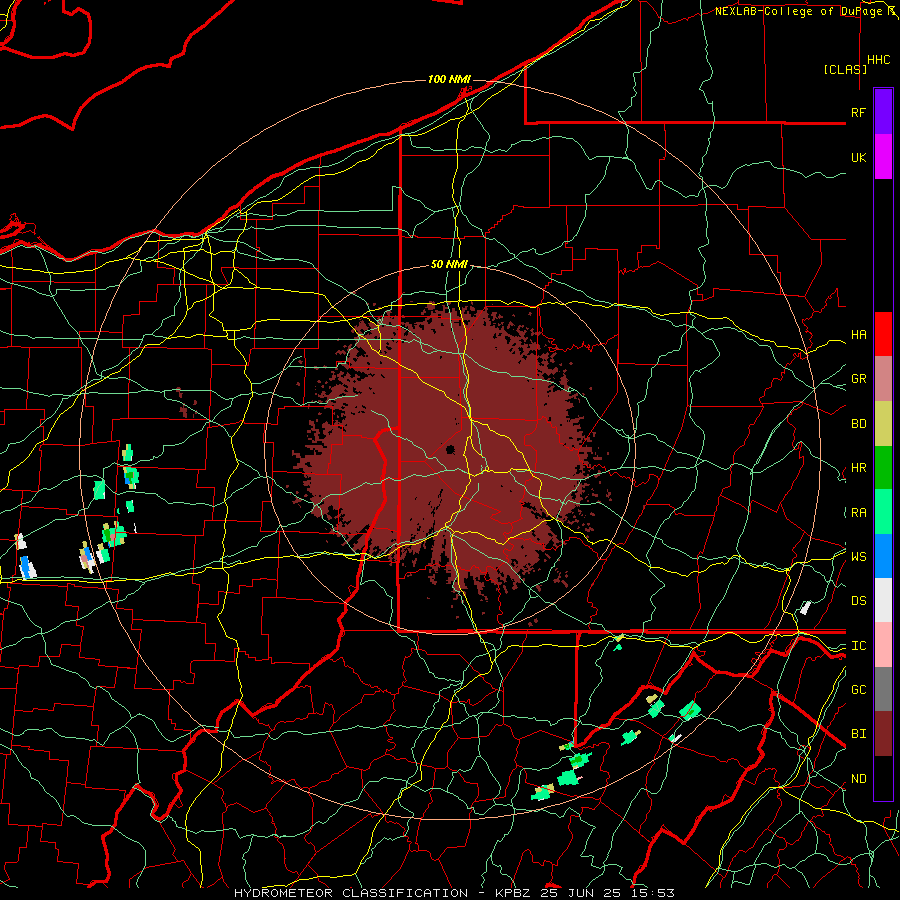The image size is (900, 900).
Task: Click the light pink IC legend swatch
Action: coord(883,645)
